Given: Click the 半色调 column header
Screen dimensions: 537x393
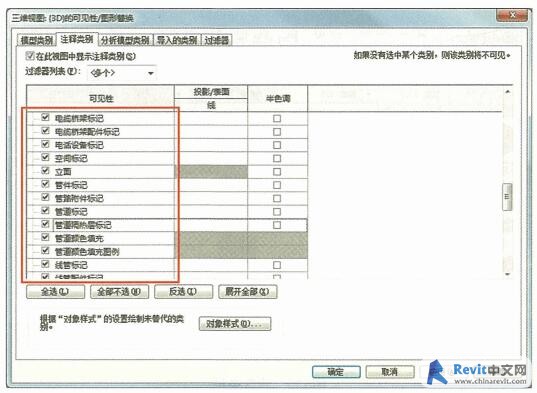Looking at the screenshot, I should click(278, 99).
